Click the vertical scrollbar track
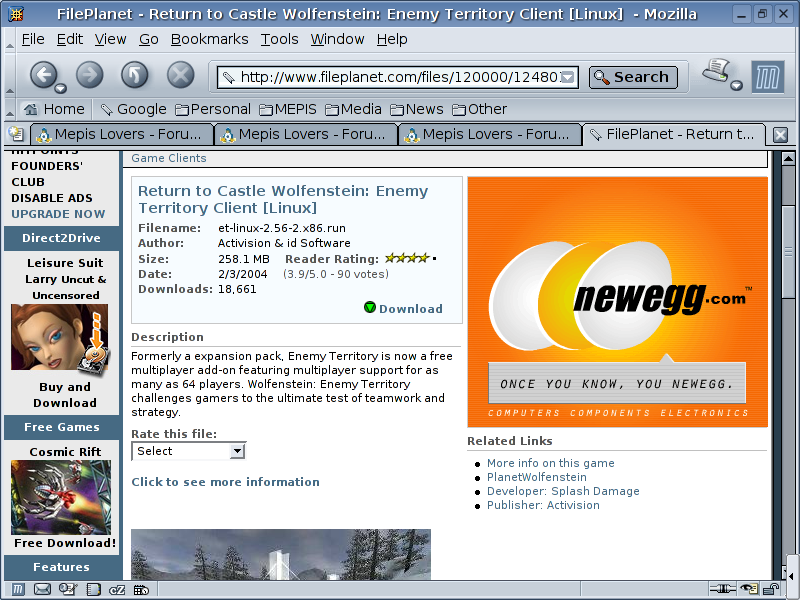 [x=788, y=400]
